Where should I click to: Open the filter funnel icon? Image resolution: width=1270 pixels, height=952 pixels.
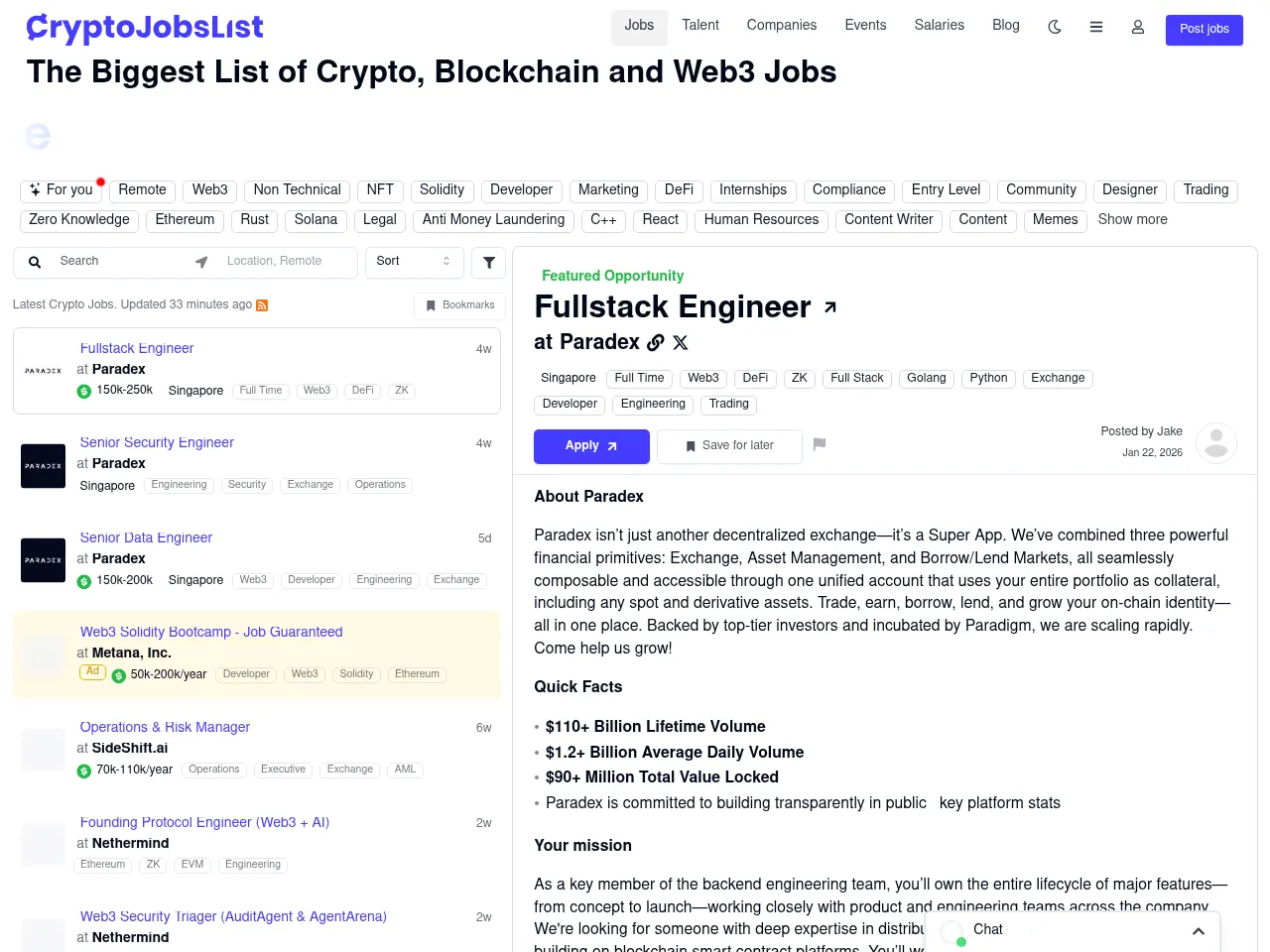pyautogui.click(x=487, y=262)
